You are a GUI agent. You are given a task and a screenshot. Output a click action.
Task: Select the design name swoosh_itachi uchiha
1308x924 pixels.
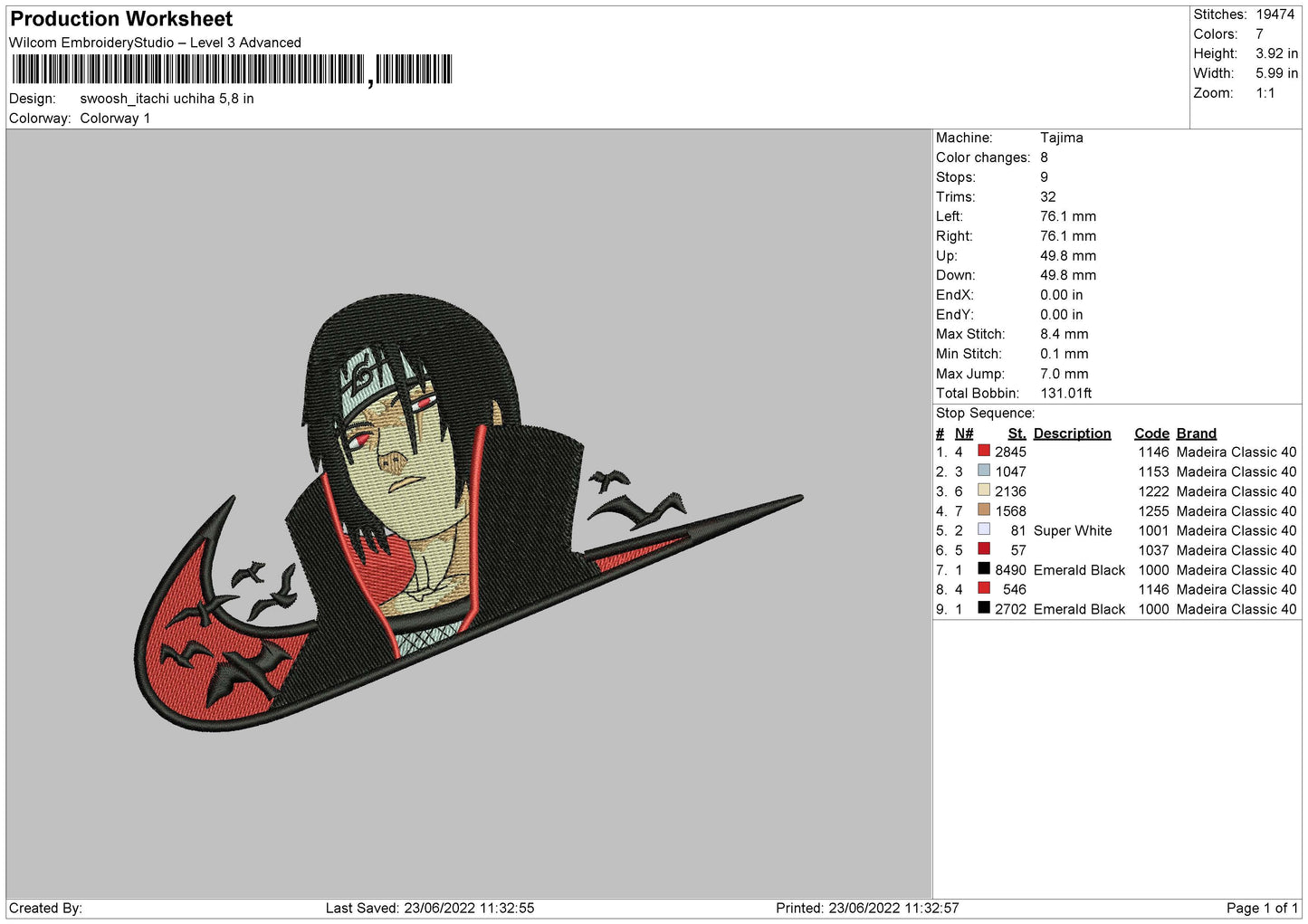click(167, 99)
